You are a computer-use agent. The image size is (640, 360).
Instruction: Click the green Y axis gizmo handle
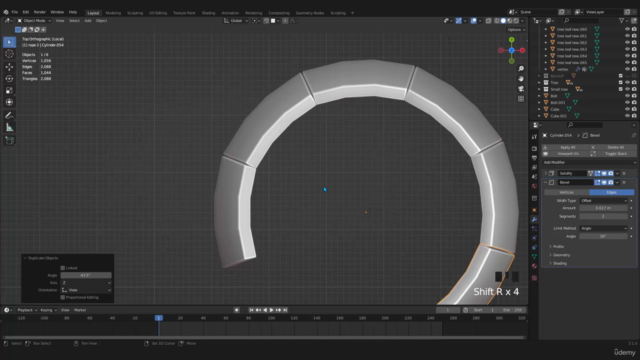pyautogui.click(x=511, y=40)
